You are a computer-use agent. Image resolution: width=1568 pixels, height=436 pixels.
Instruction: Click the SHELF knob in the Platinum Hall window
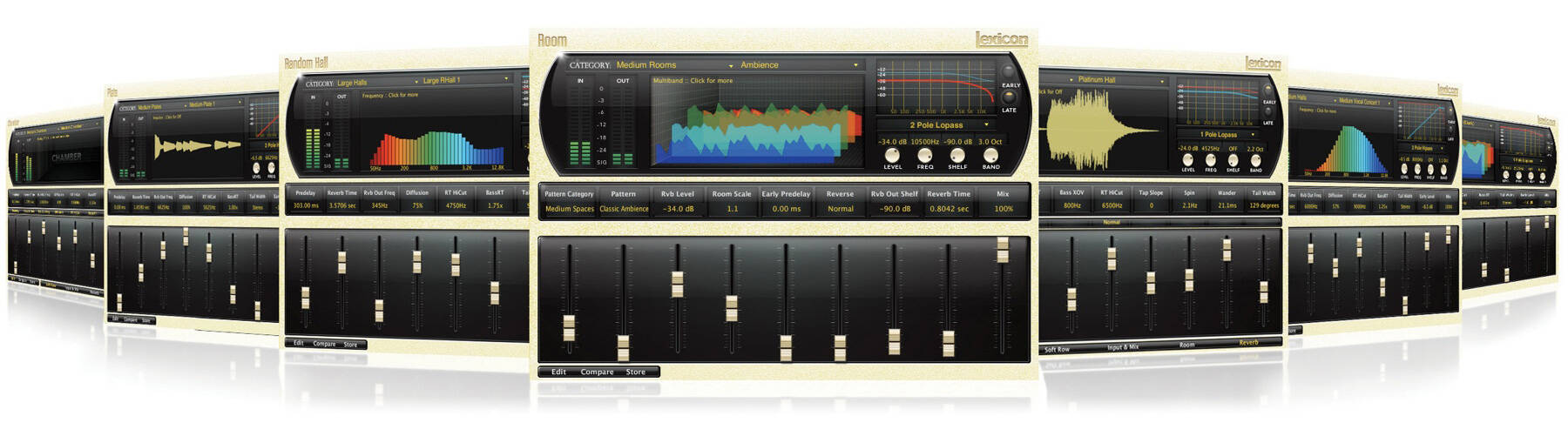click(x=1233, y=159)
